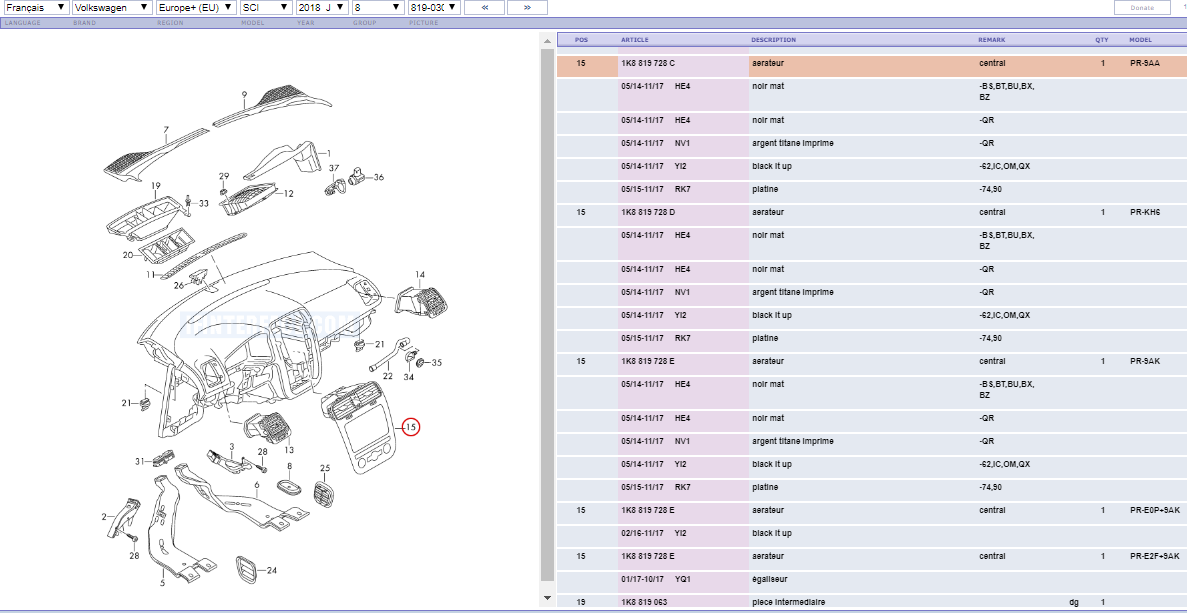
Task: Click part number 9 in diagram
Action: pos(244,94)
